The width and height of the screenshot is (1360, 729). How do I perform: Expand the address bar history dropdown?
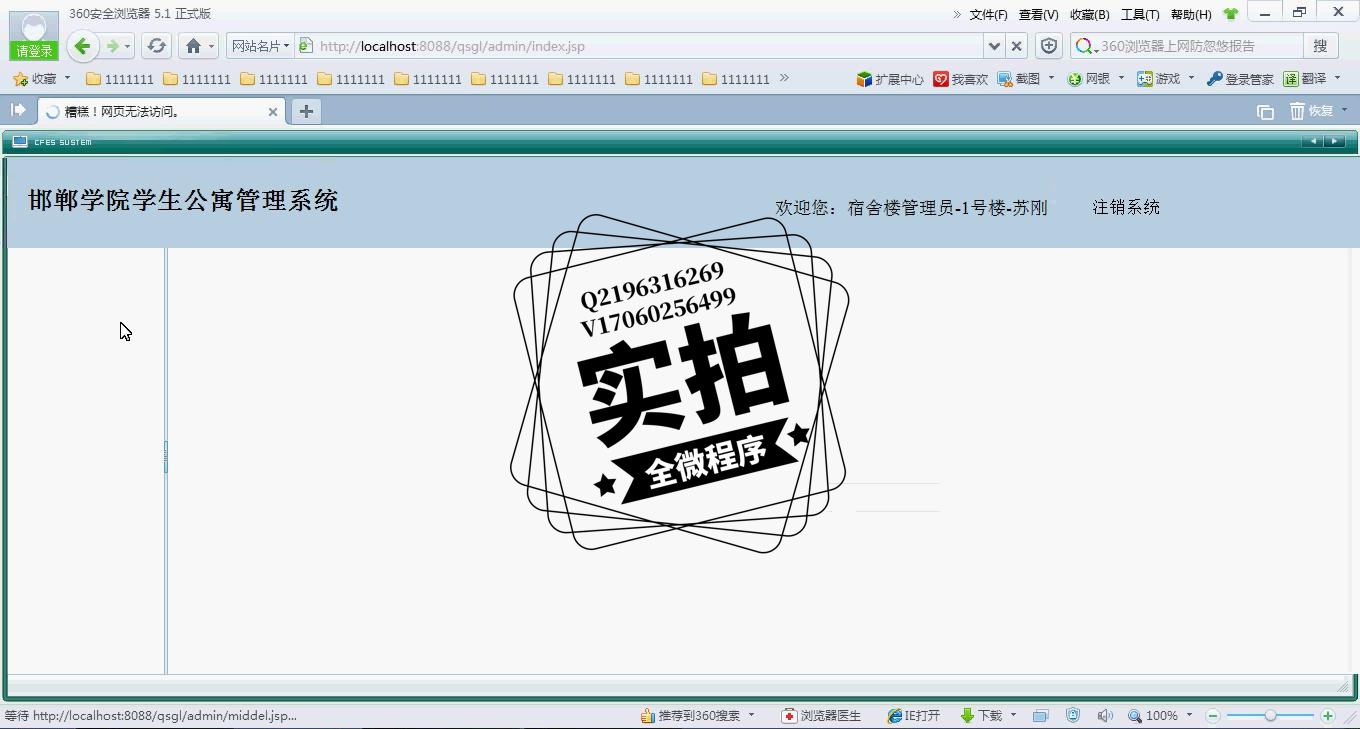pos(993,46)
